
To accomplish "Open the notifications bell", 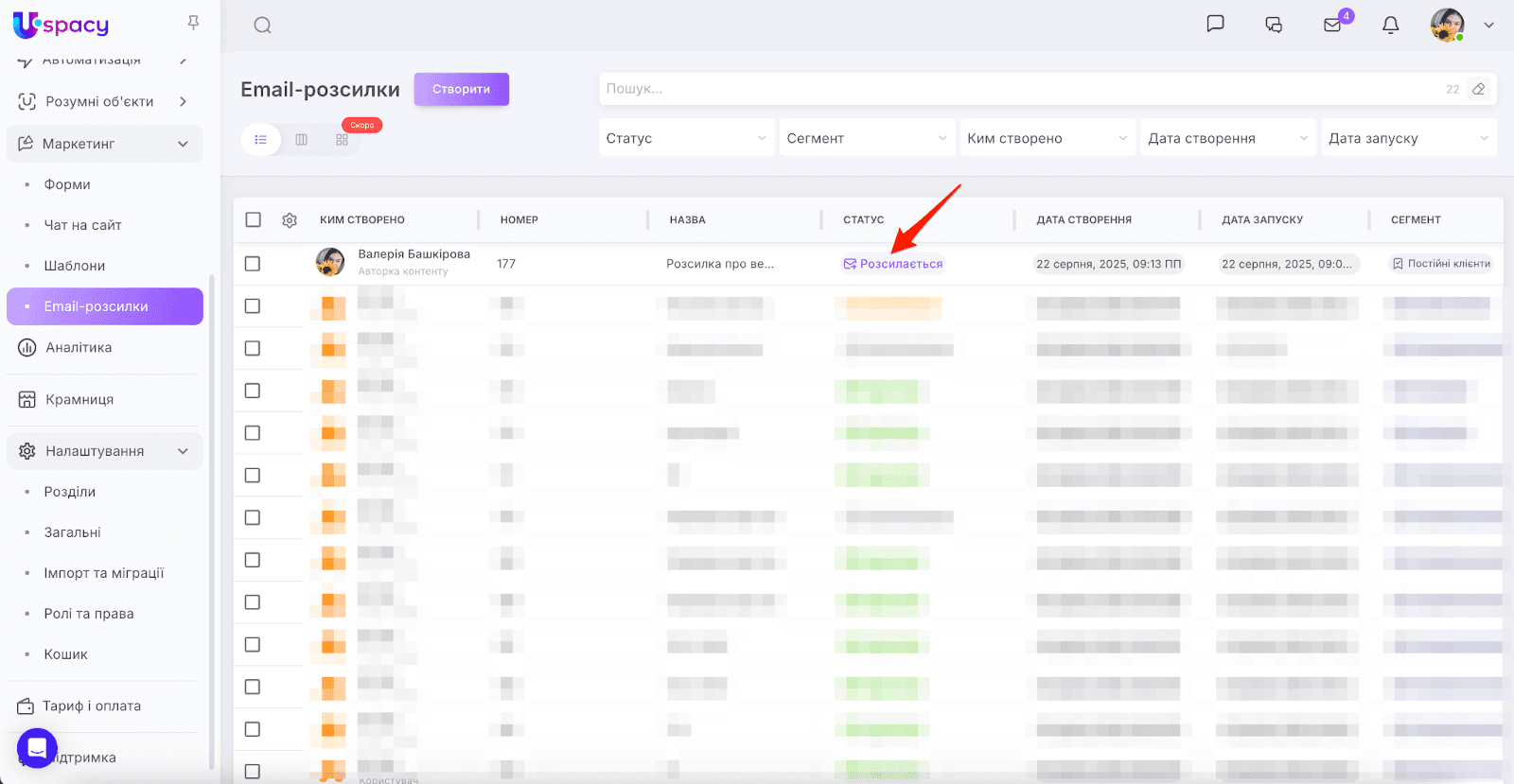I will click(x=1390, y=26).
